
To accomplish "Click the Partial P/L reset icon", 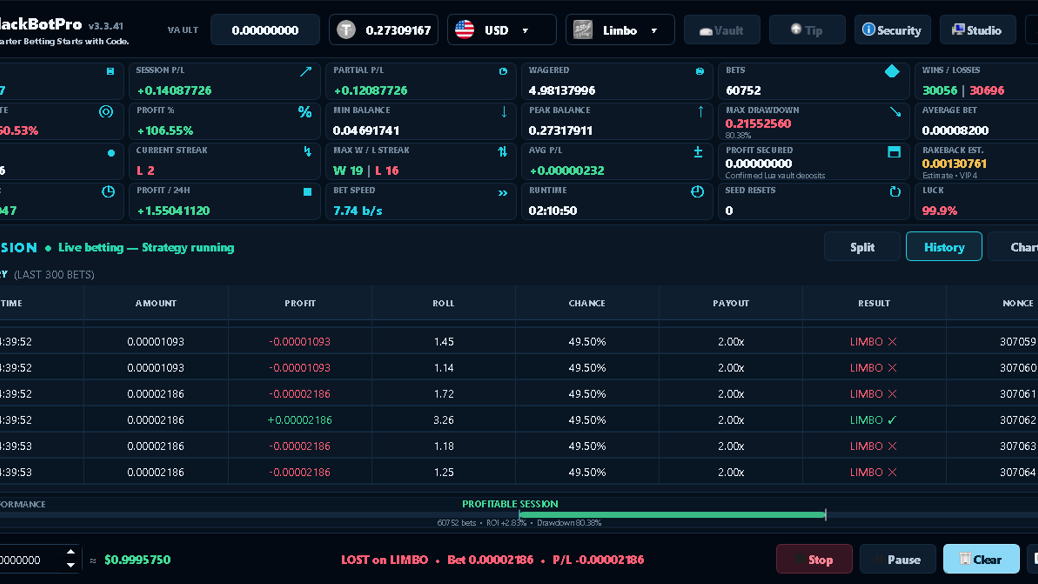I will pos(503,72).
